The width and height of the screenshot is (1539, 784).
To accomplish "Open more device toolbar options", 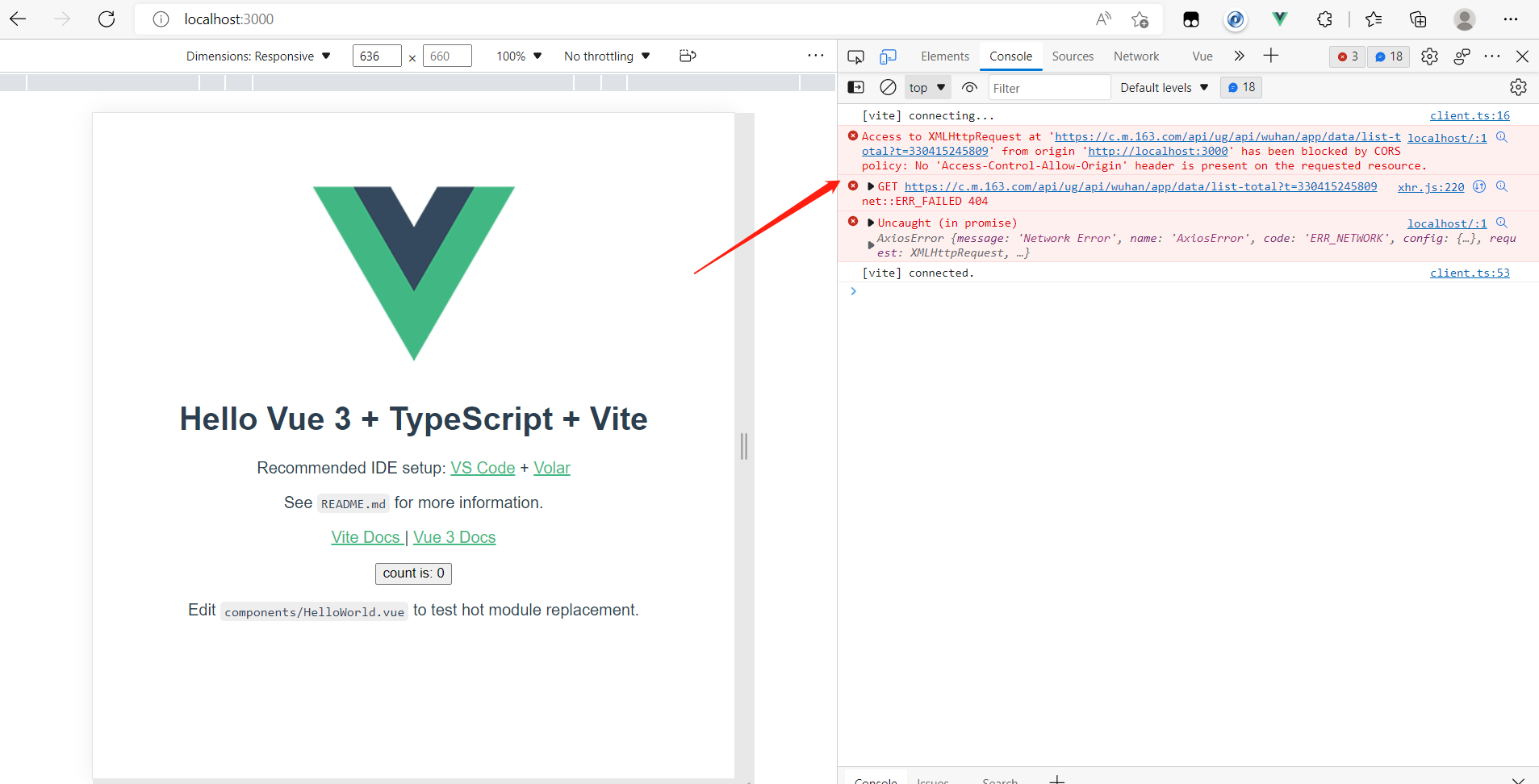I will click(x=816, y=56).
